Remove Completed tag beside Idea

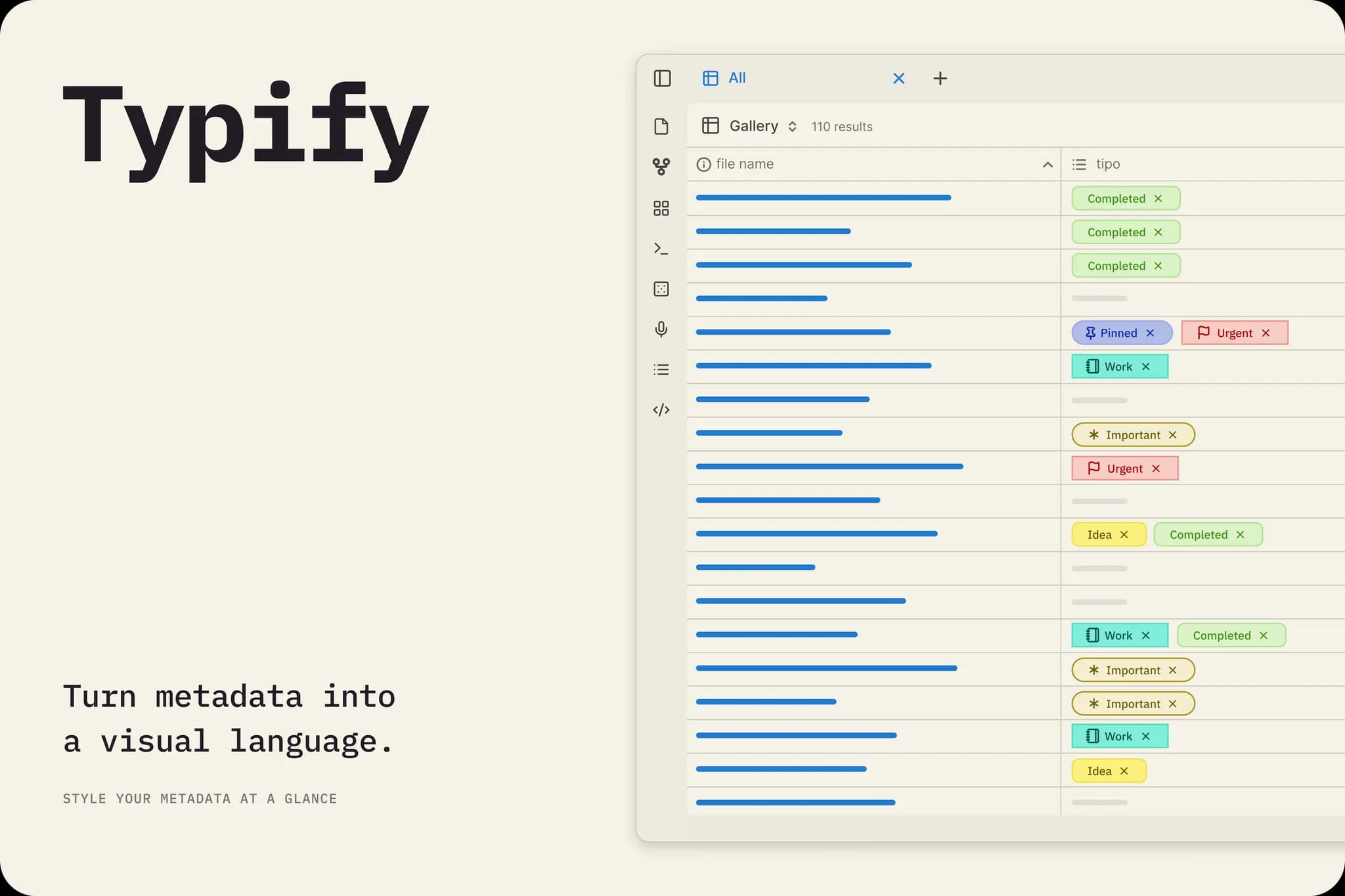coord(1241,534)
